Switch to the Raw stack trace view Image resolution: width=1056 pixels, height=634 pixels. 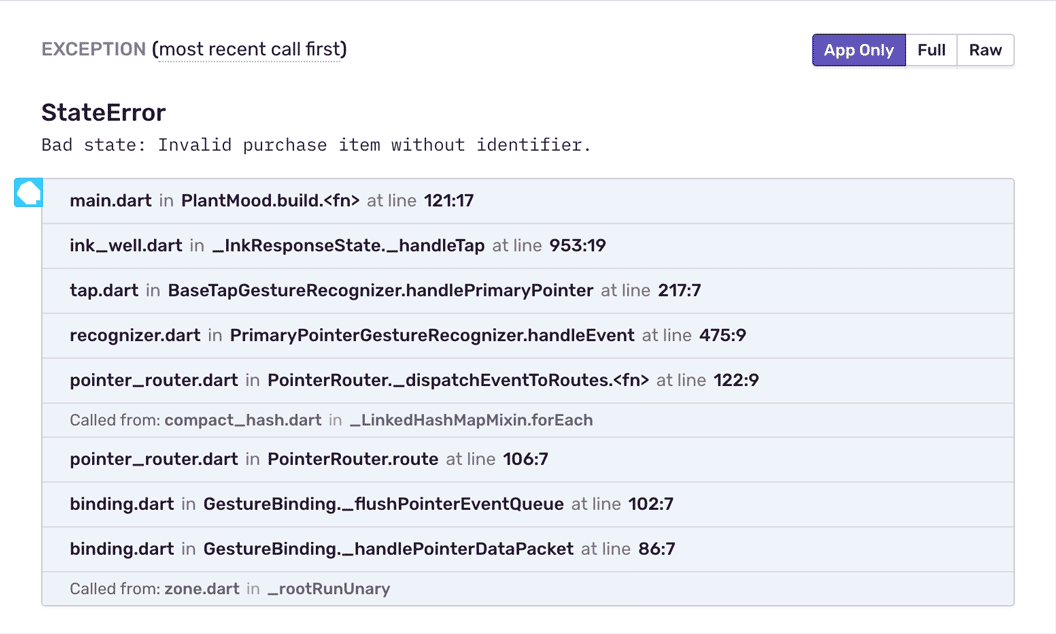985,49
